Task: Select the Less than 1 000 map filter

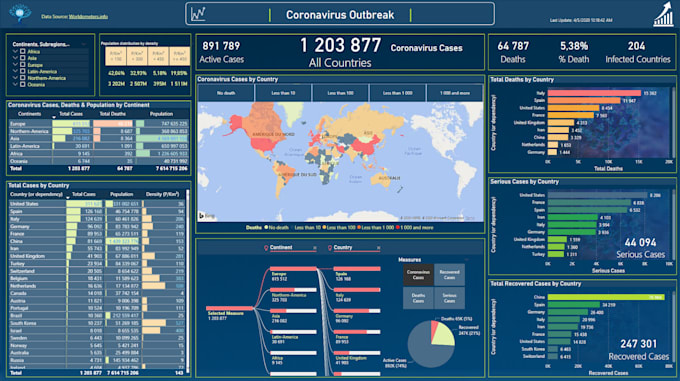Action: [398, 93]
